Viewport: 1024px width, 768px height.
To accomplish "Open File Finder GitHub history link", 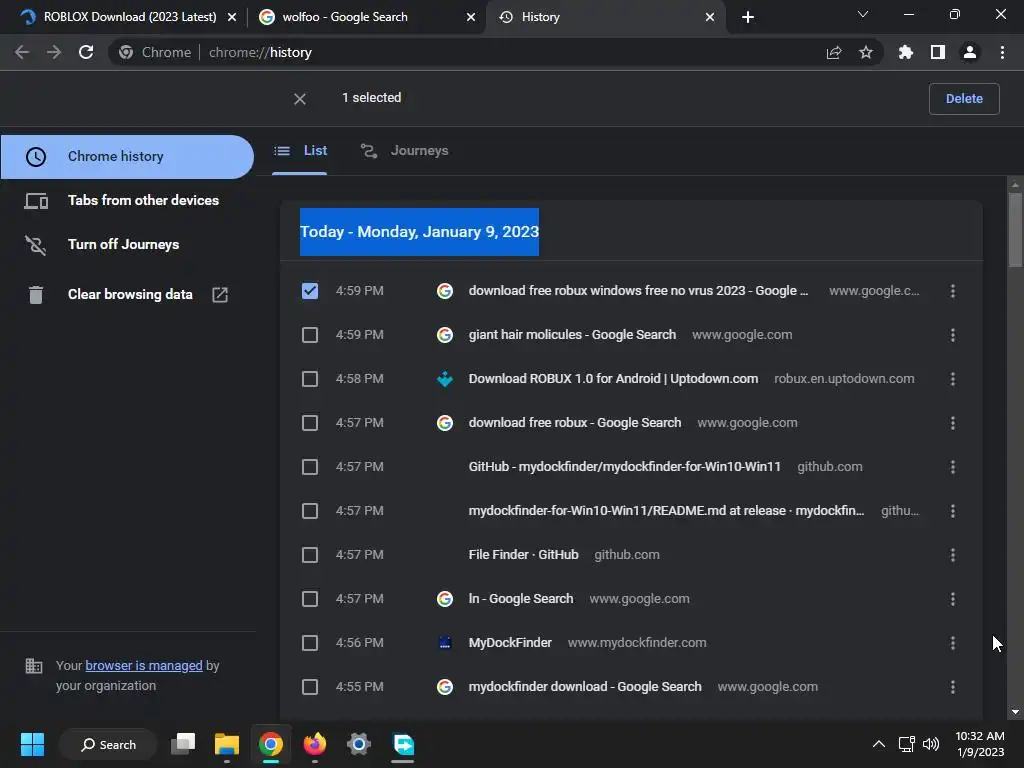I will click(x=523, y=555).
